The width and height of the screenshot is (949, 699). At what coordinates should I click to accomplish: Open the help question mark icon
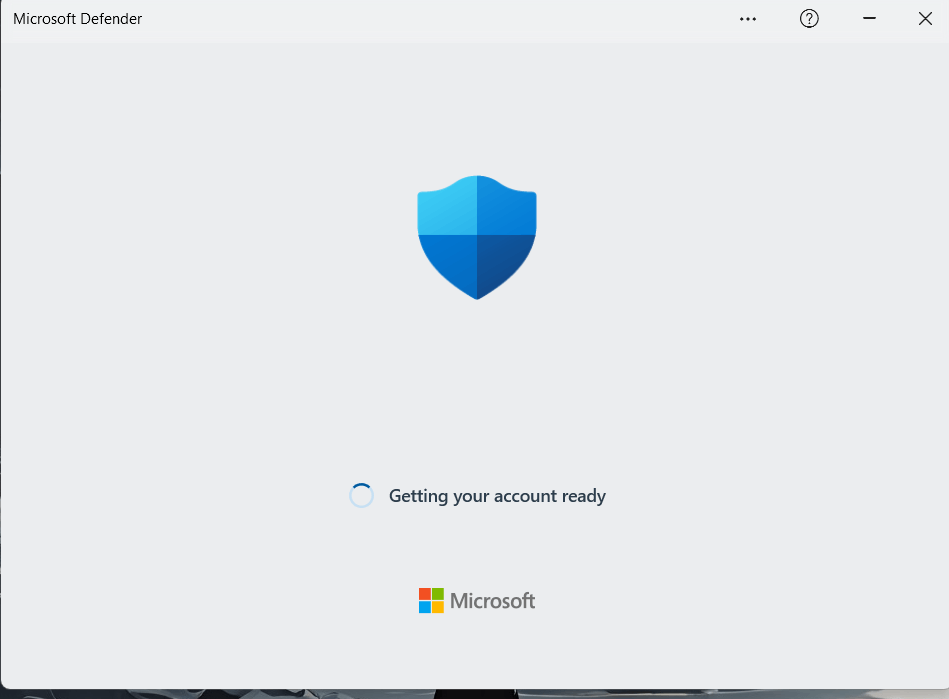coord(809,19)
